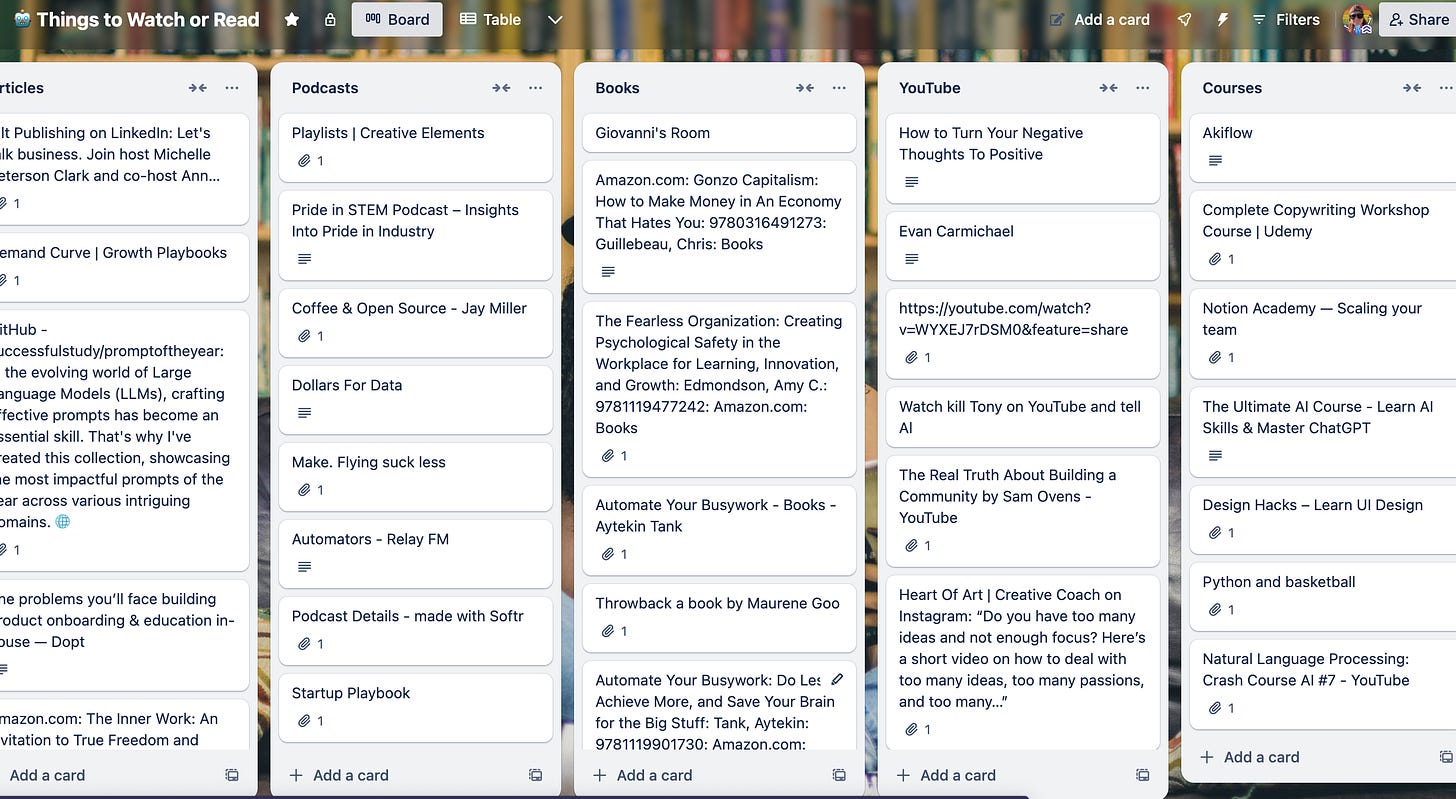Open Podcast Details - made with Softr card
The height and width of the screenshot is (799, 1456).
pos(415,630)
